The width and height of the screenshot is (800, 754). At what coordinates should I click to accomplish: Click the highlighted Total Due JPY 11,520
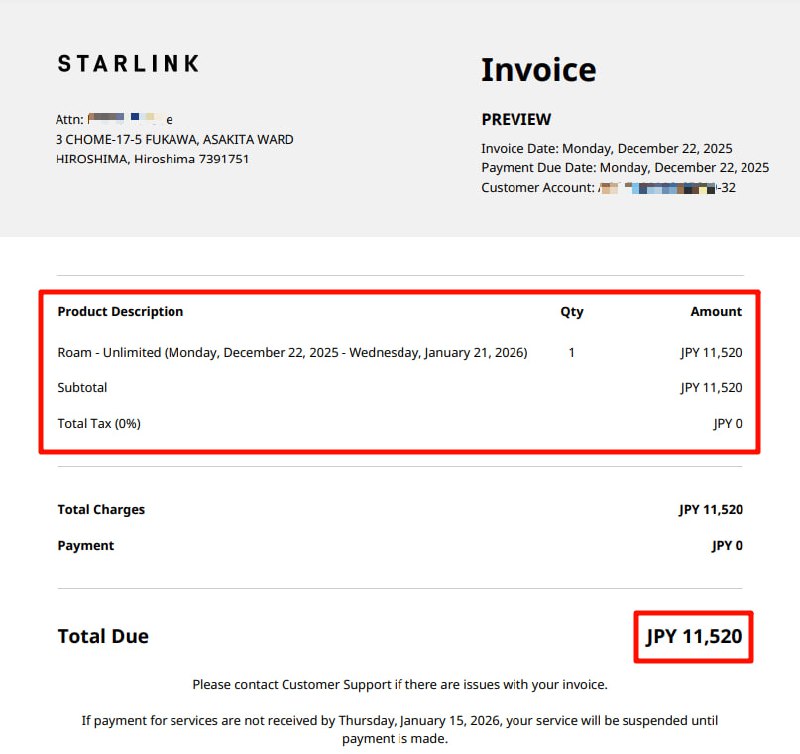pyautogui.click(x=694, y=636)
